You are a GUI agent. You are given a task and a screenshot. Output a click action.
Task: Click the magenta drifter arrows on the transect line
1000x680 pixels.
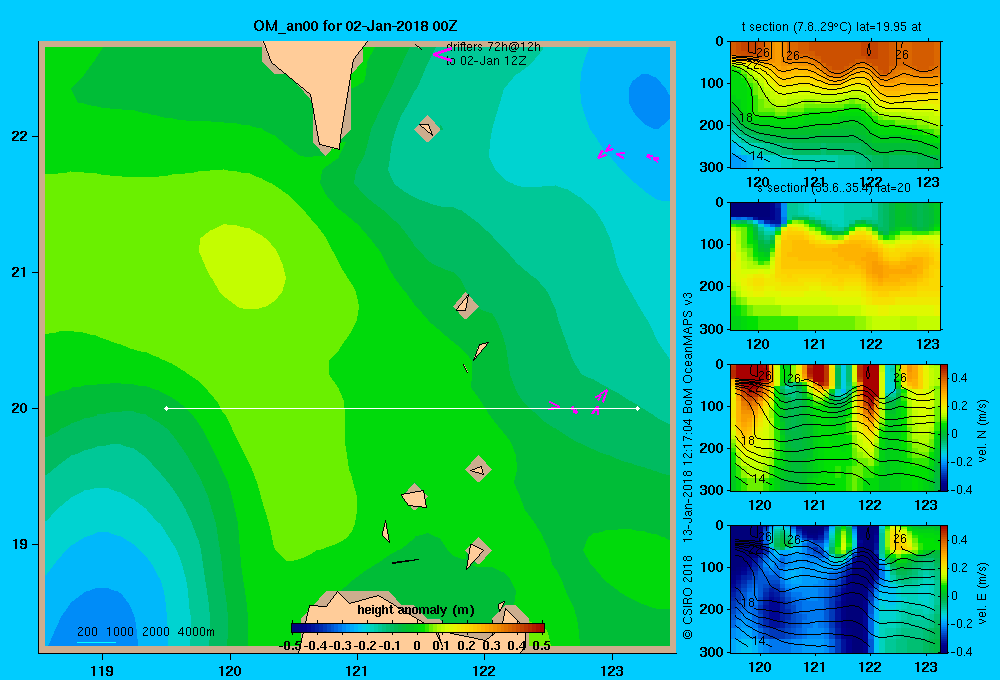pyautogui.click(x=579, y=403)
